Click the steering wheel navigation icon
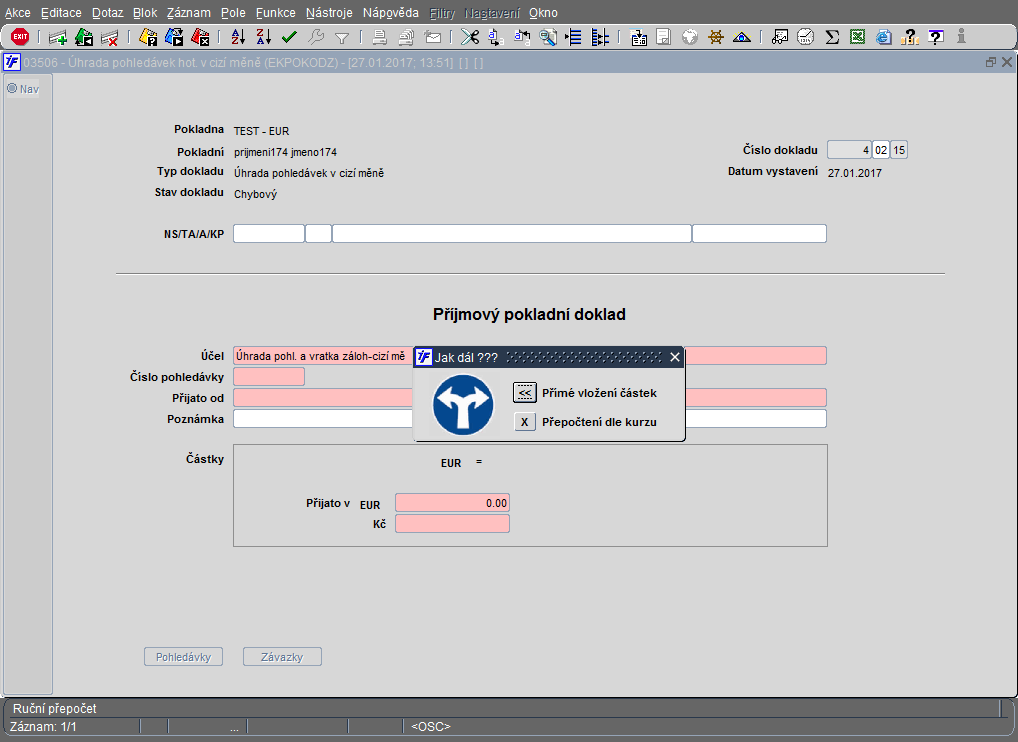Screen dimensions: 1018x742 point(715,38)
